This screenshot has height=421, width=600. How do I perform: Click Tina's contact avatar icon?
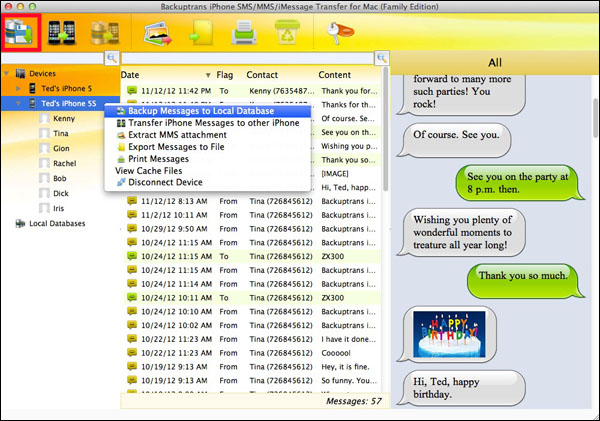point(44,134)
